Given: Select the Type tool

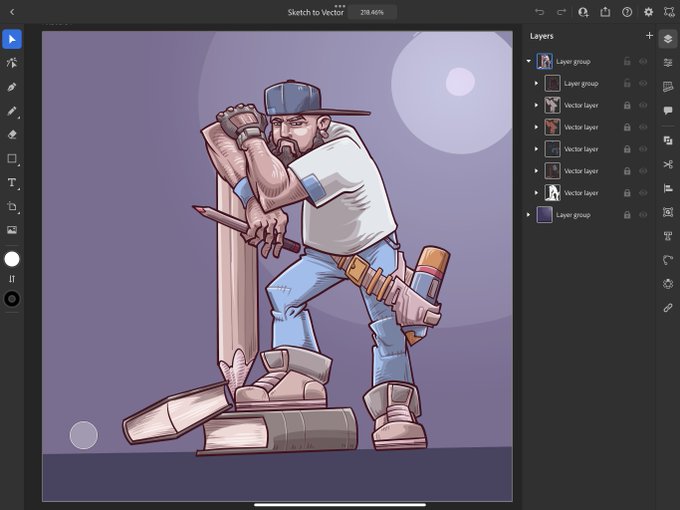Looking at the screenshot, I should click(x=12, y=183).
